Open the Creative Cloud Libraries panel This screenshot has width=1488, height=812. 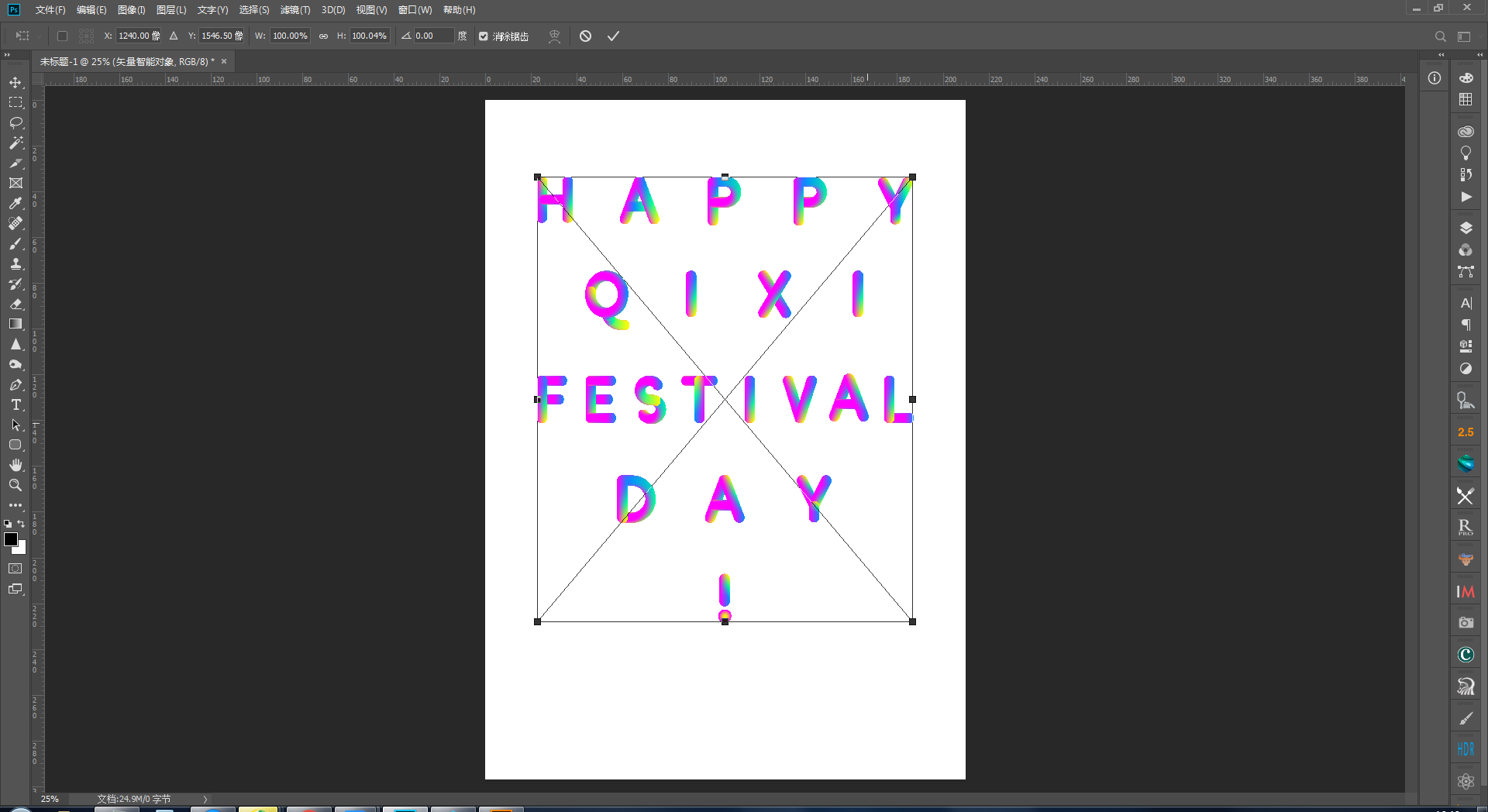tap(1466, 131)
